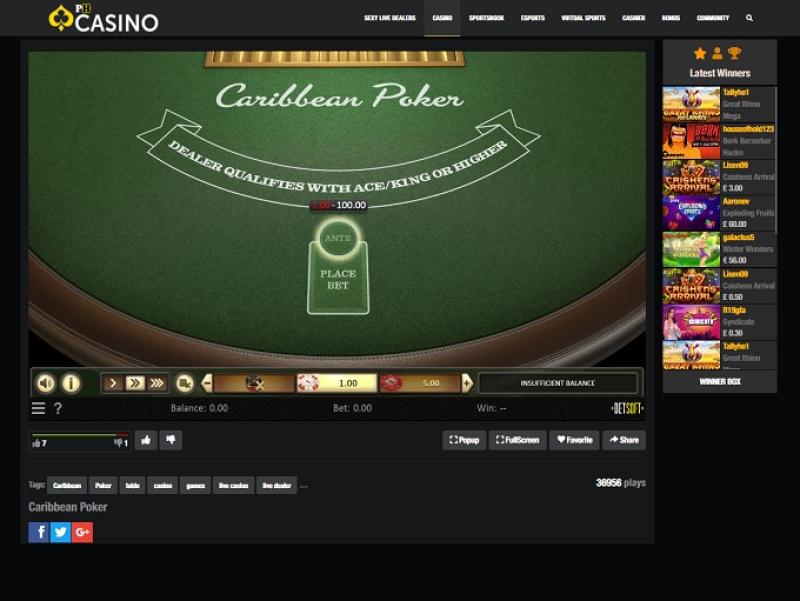
Task: Open the hamburger menu below the game
Action: 38,408
